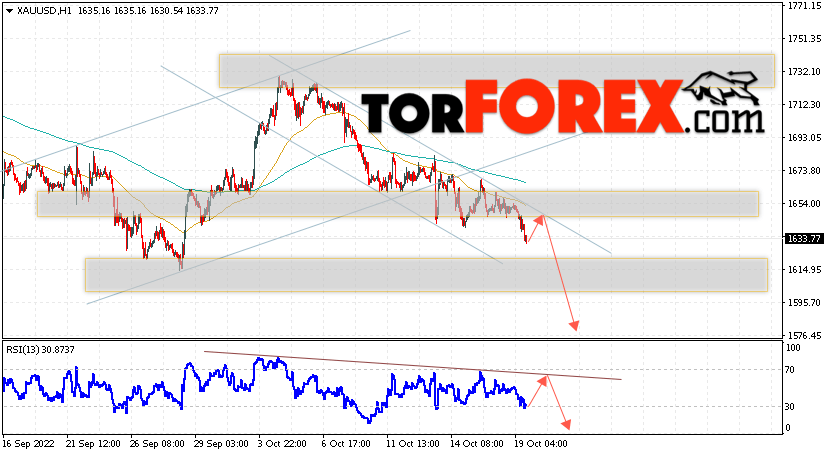Click the 19 Oct 04:00 time label
Image resolution: width=828 pixels, height=455 pixels.
pos(541,444)
